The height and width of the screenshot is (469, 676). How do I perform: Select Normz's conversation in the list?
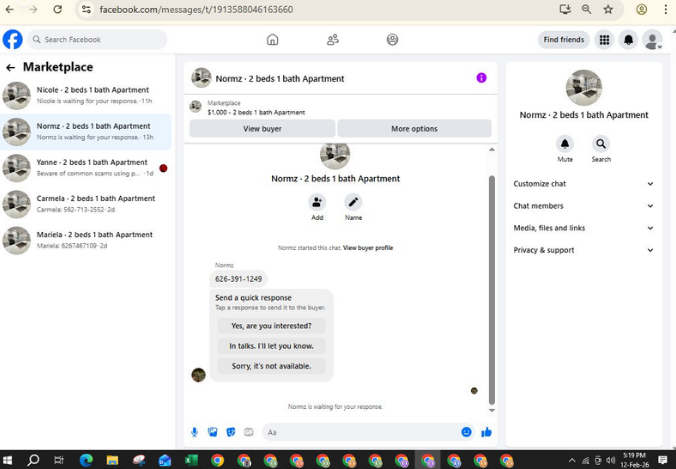(86, 131)
